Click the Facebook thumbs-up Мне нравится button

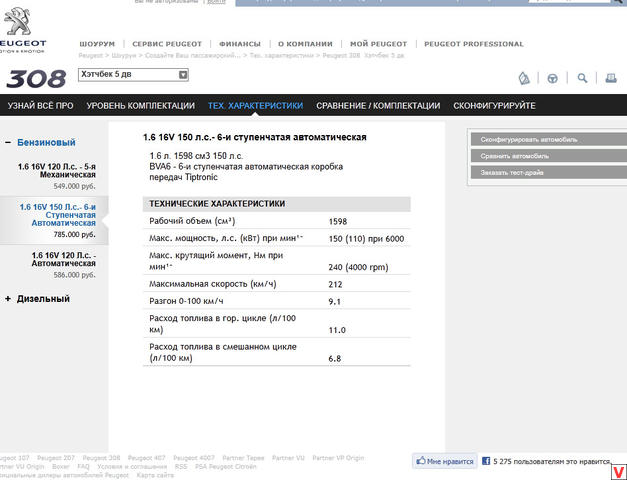(445, 461)
